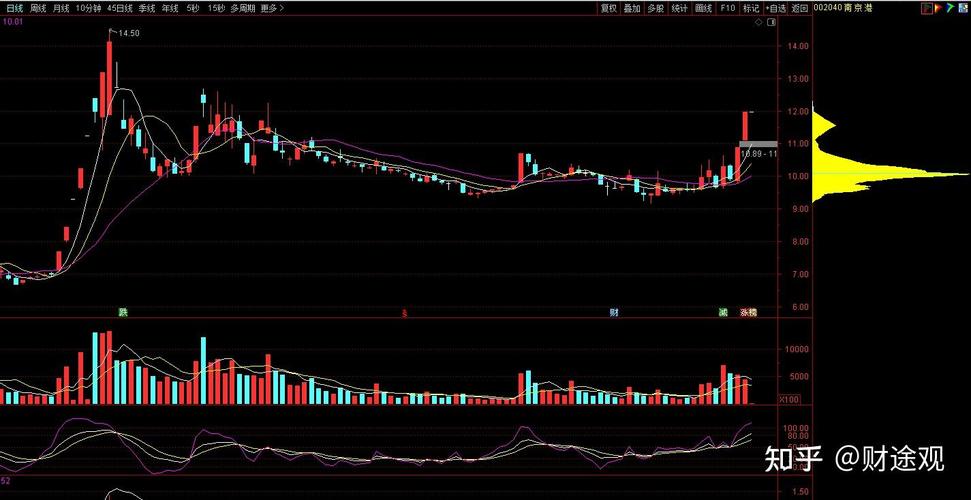The height and width of the screenshot is (500, 971).
Task: Toggle 叠加 overlay mode
Action: pos(631,8)
